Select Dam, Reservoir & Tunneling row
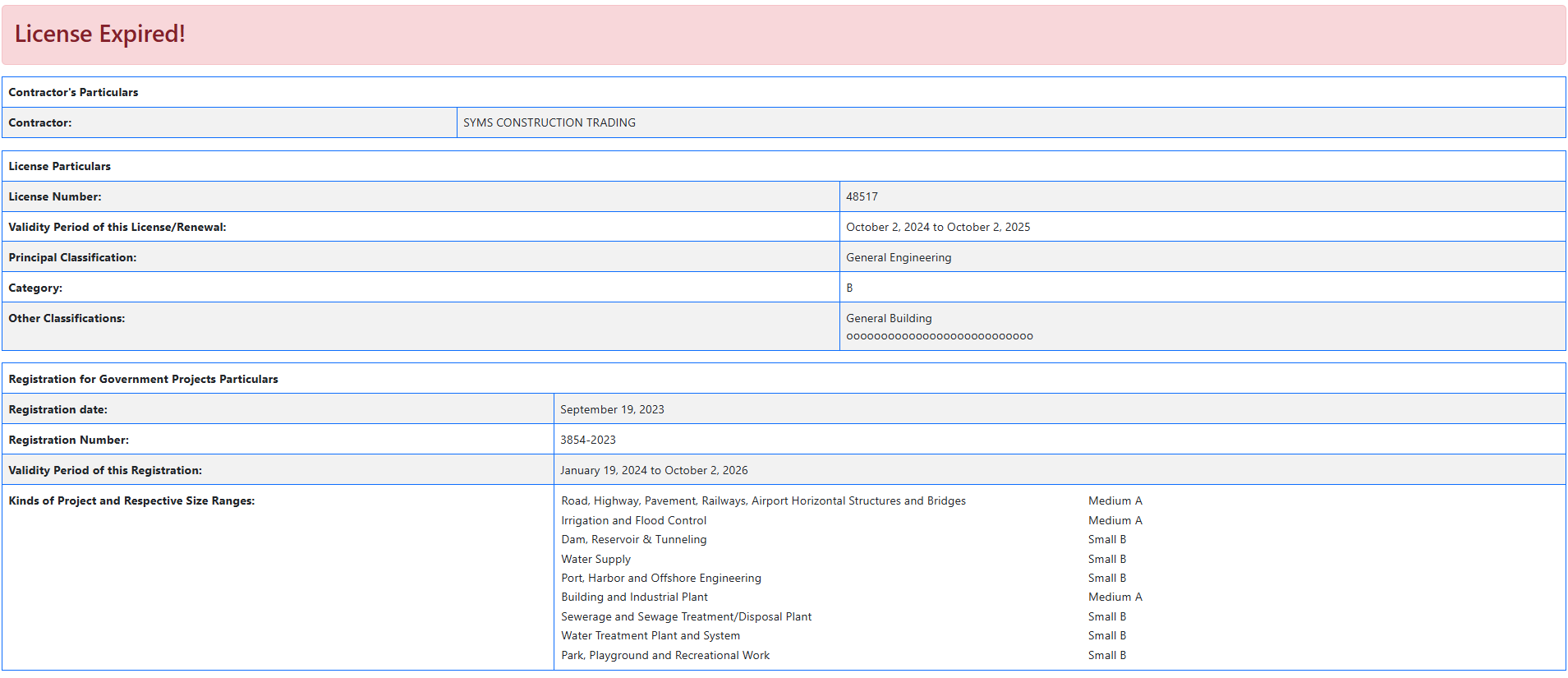Viewport: 1568px width, 678px height. (633, 539)
